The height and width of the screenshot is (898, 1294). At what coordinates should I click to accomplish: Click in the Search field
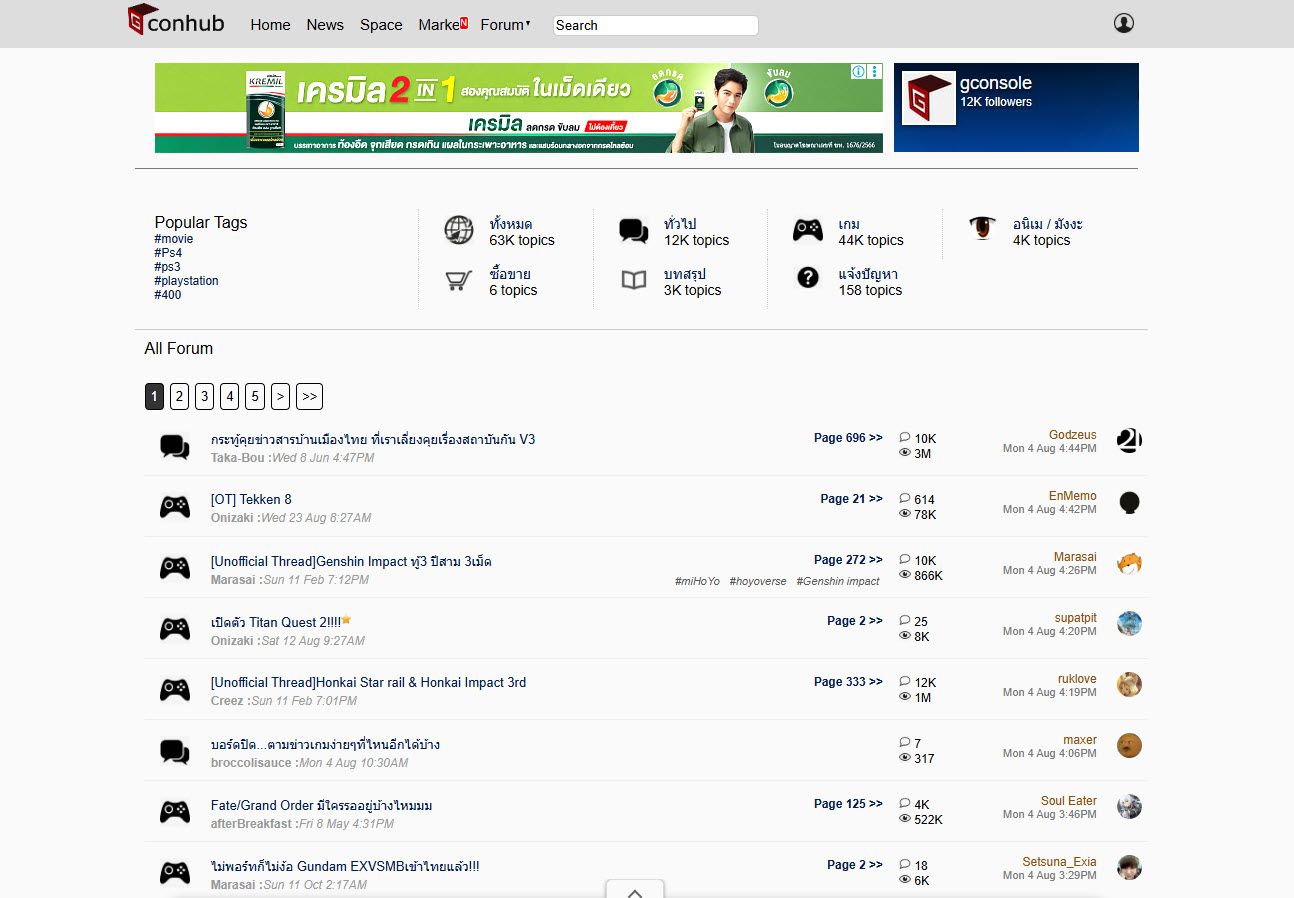656,25
